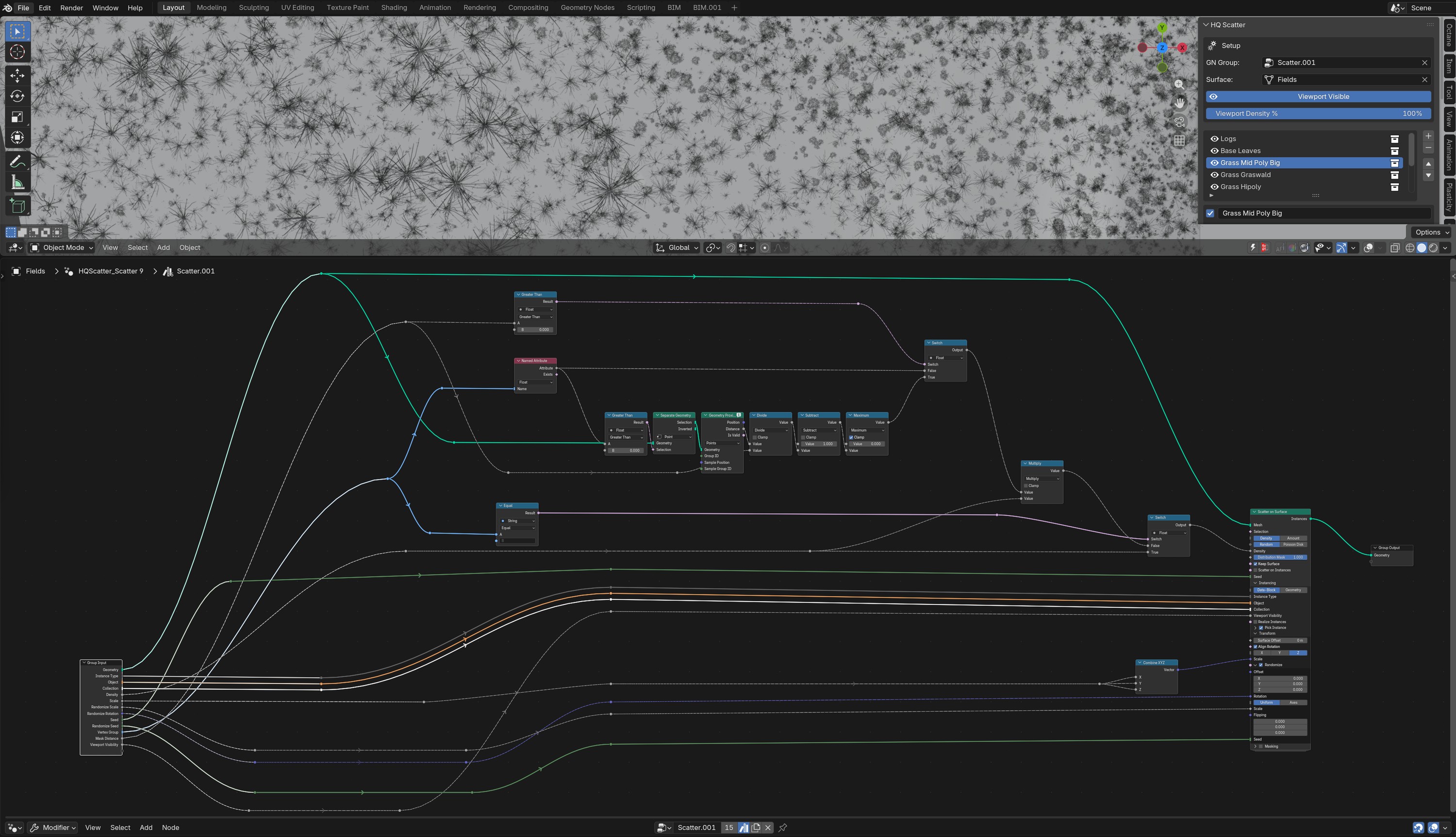Open the pivot point dropdown

pyautogui.click(x=713, y=248)
